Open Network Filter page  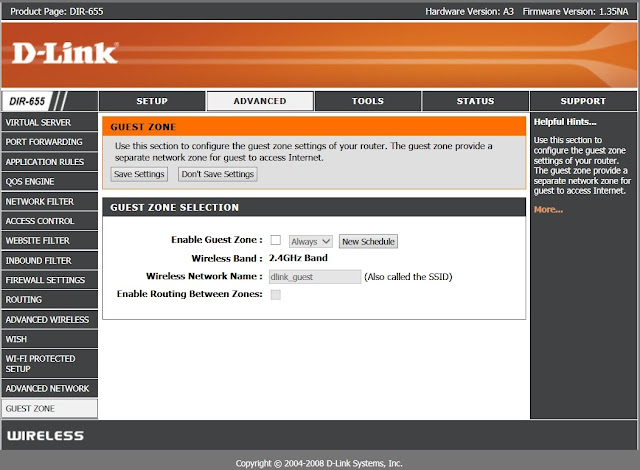click(49, 202)
